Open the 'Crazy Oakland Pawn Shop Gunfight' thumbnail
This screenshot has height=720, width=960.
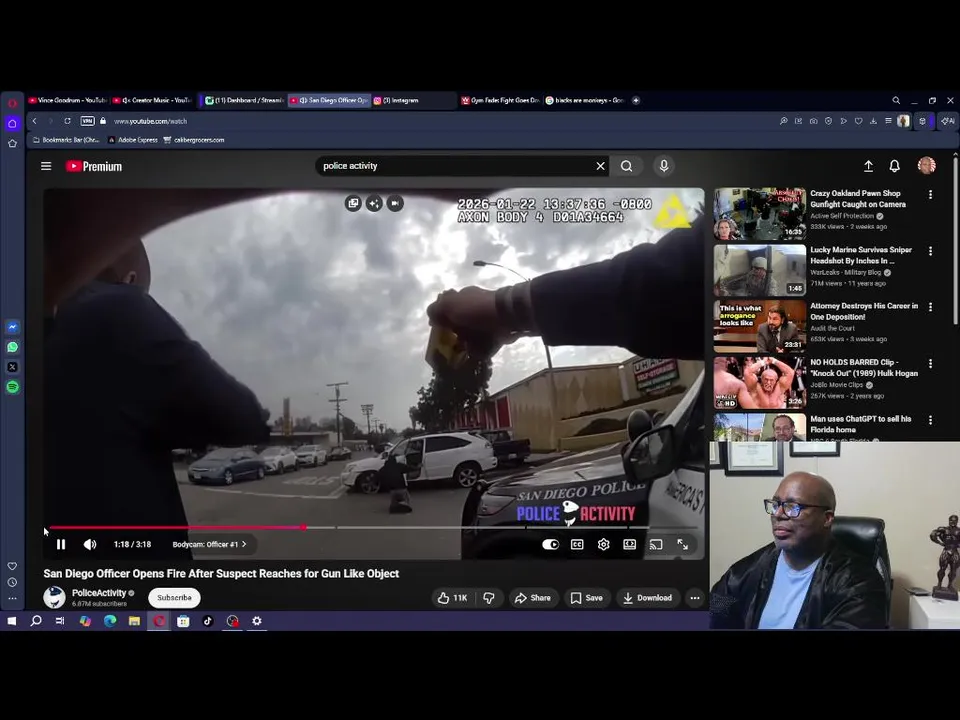760,214
